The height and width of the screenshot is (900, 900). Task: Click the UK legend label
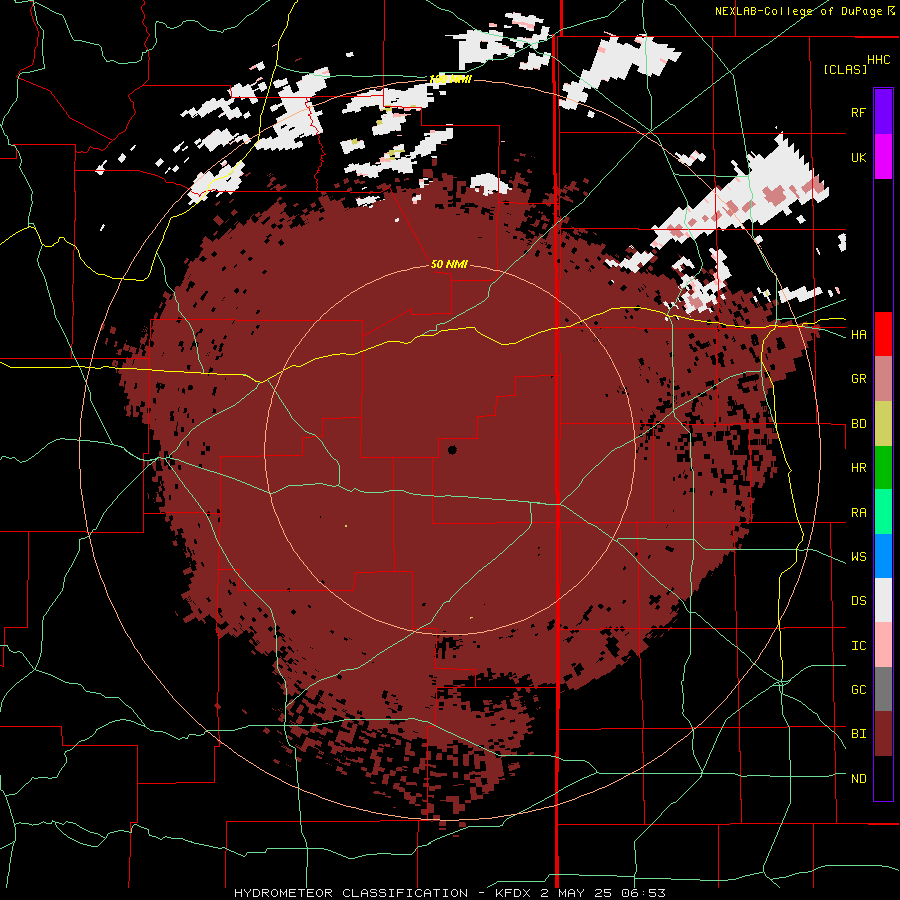tap(858, 157)
